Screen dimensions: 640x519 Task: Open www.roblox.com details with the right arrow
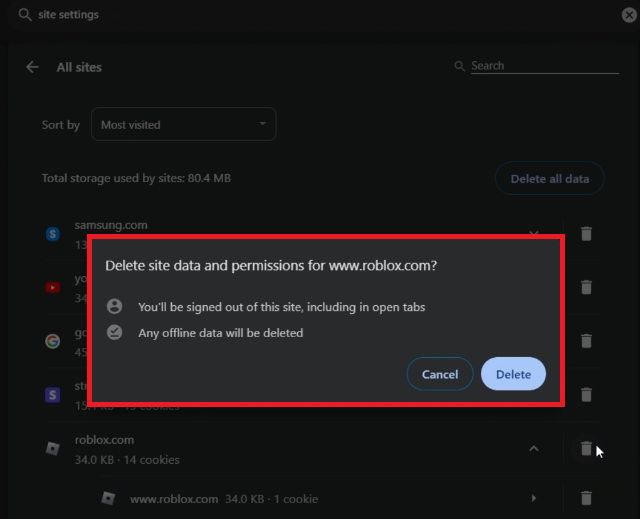[x=534, y=498]
